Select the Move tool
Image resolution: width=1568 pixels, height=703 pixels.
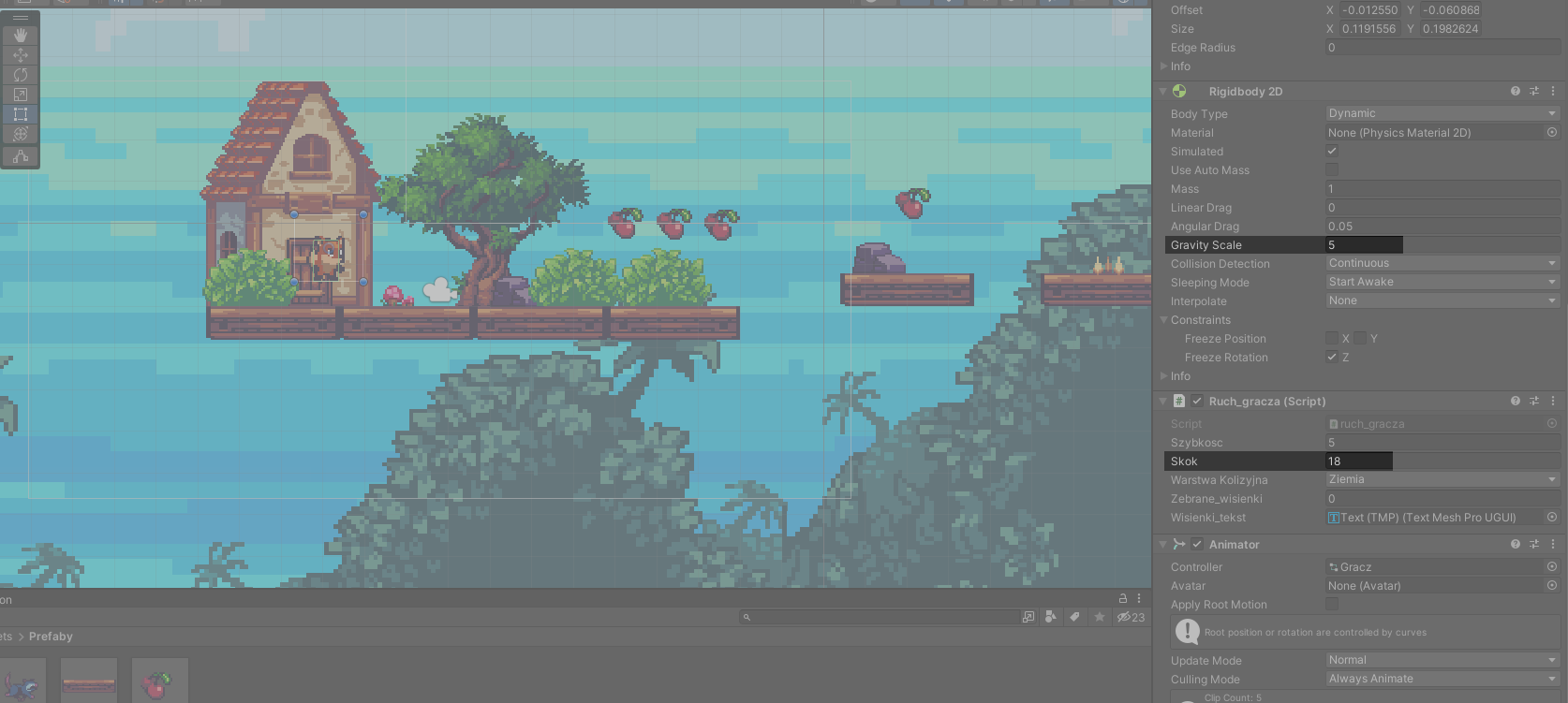tap(21, 55)
